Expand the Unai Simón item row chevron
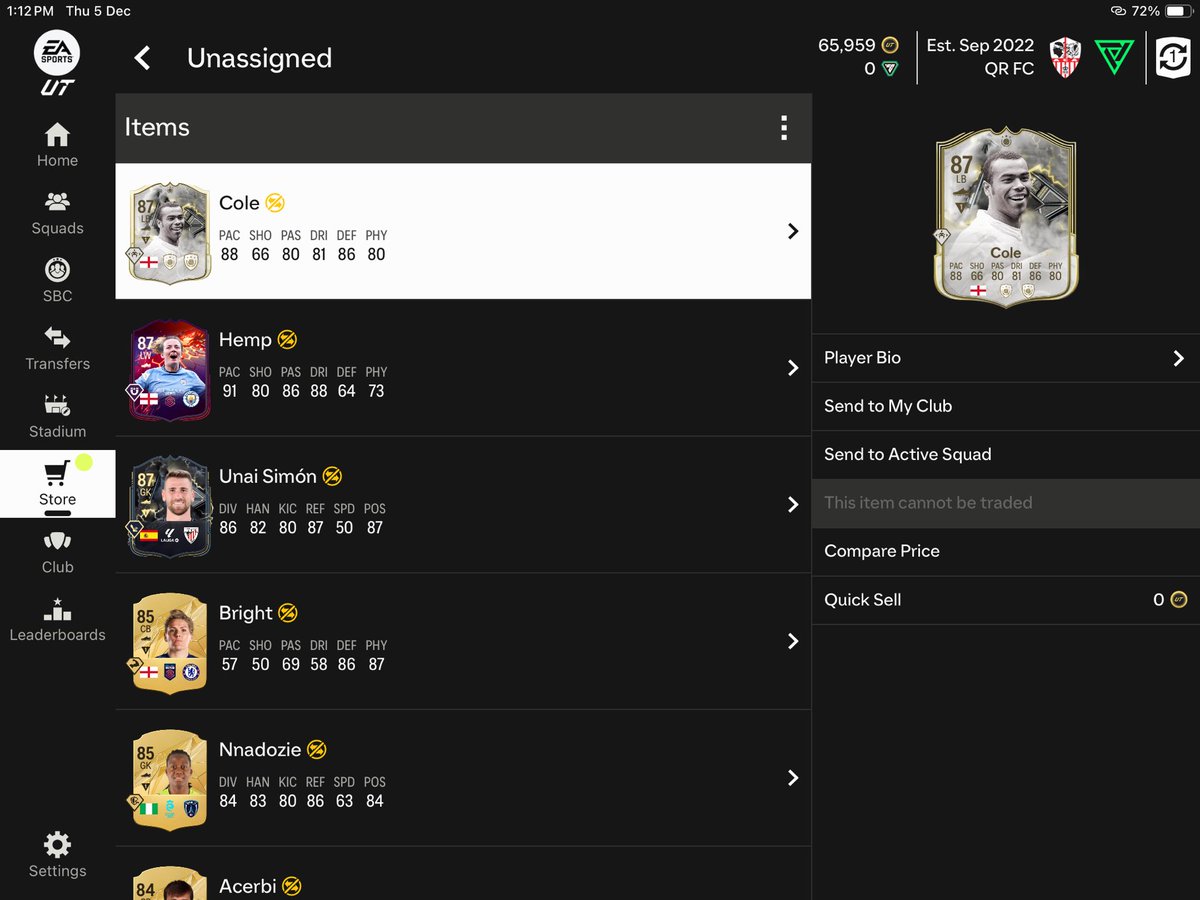Image resolution: width=1200 pixels, height=900 pixels. [793, 505]
